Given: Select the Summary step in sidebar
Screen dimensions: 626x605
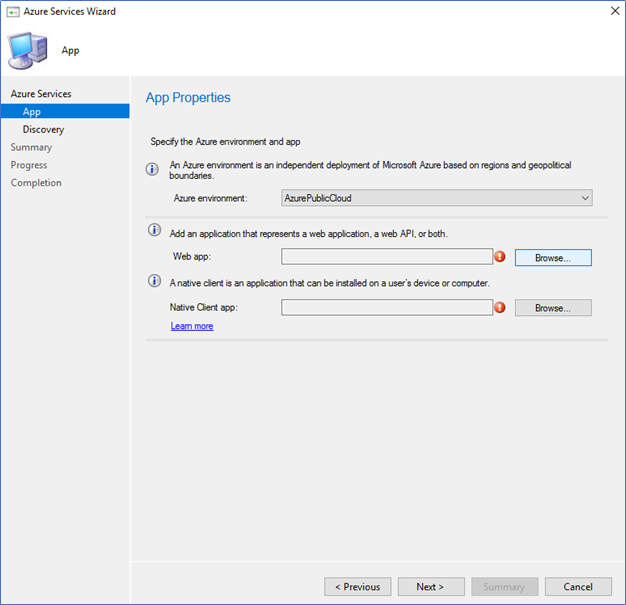Looking at the screenshot, I should click(32, 147).
